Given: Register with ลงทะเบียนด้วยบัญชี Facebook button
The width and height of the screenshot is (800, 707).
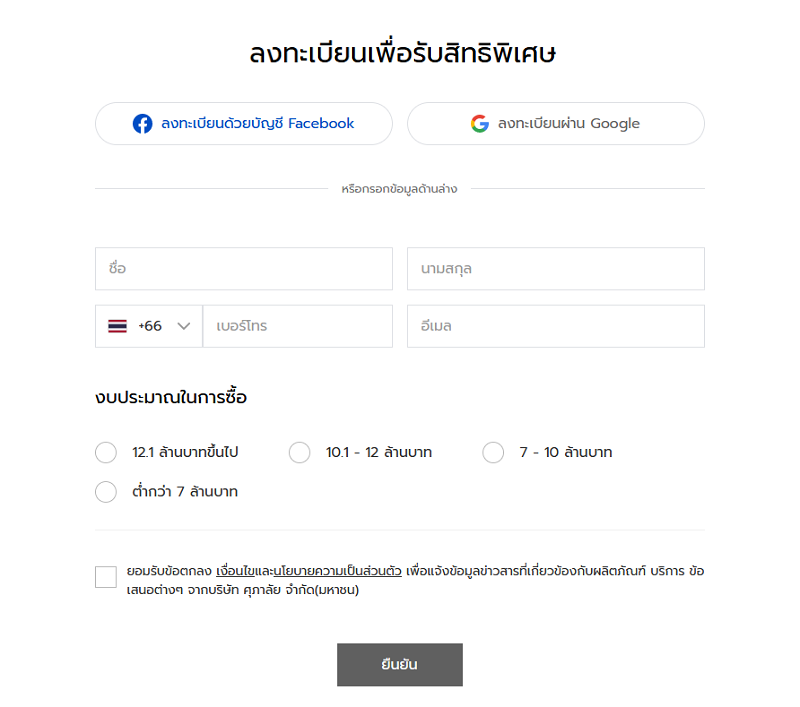Looking at the screenshot, I should (x=244, y=123).
